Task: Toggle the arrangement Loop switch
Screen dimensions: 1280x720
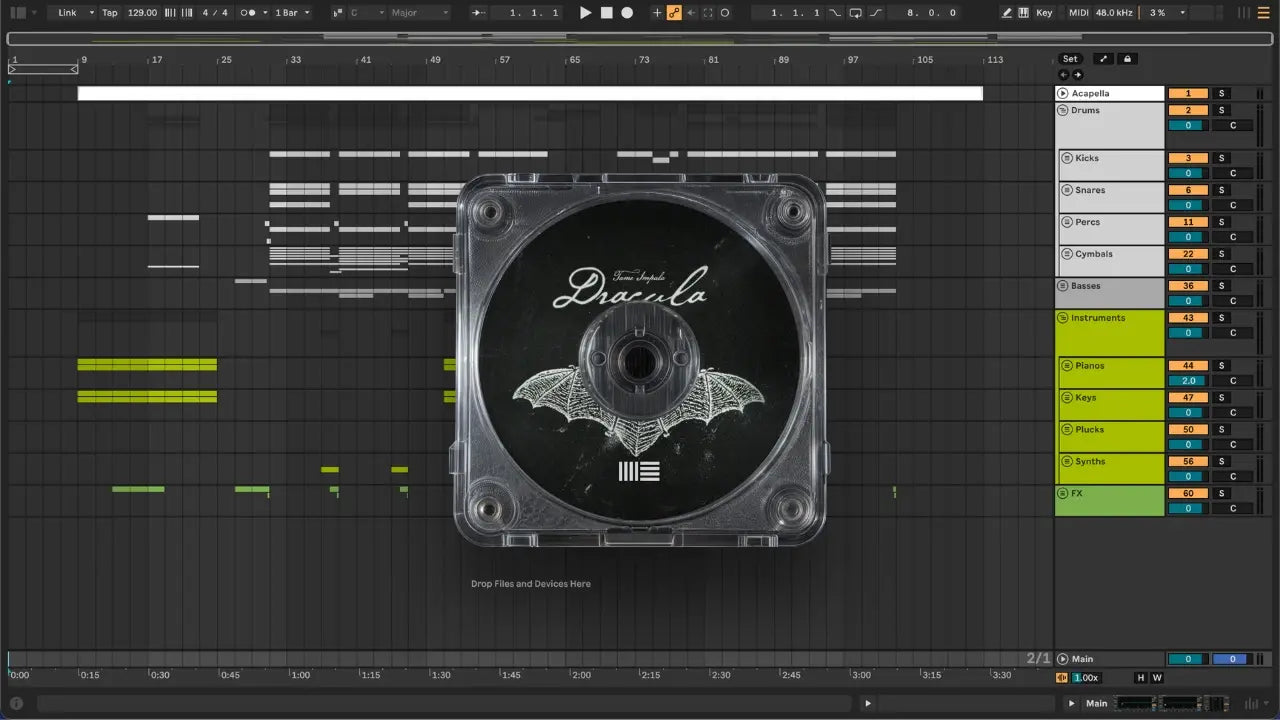Action: [856, 13]
